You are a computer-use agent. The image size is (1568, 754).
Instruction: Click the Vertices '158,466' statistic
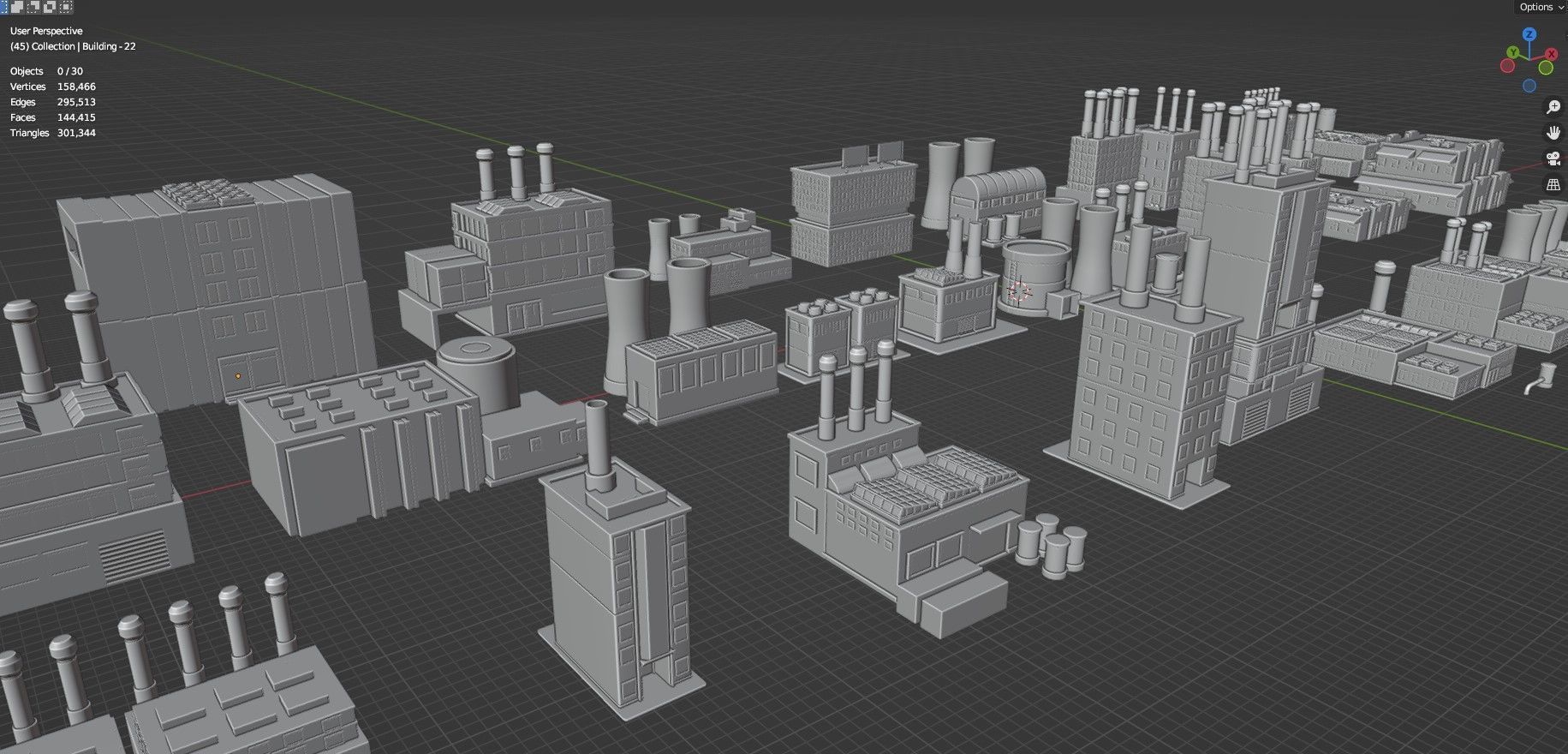click(76, 87)
